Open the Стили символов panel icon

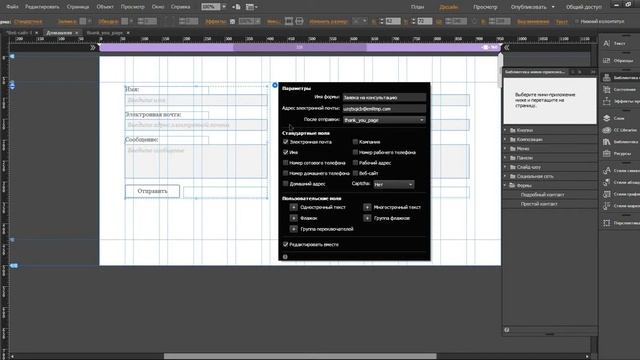pyautogui.click(x=607, y=170)
